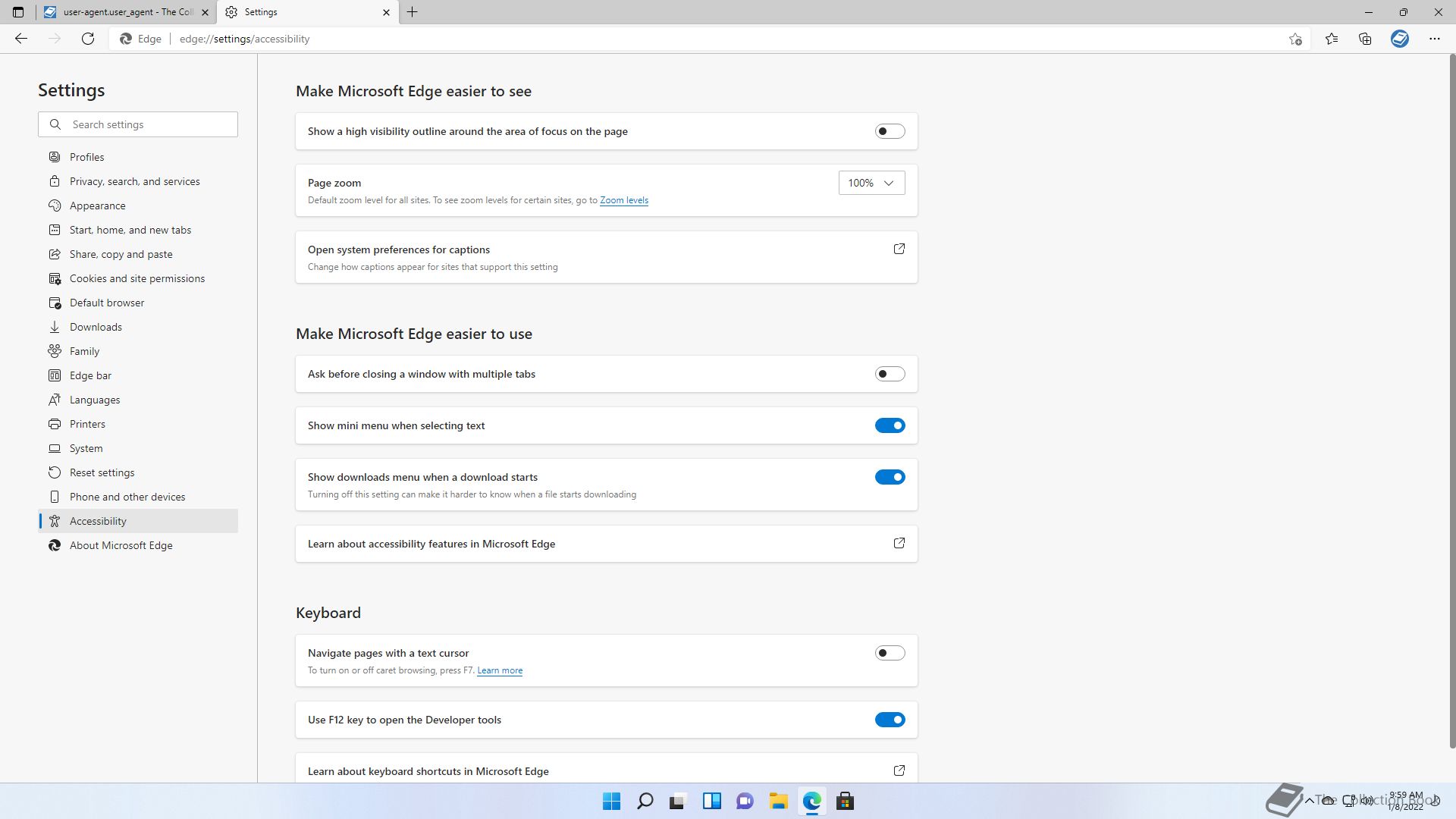Screen dimensions: 1456x819
Task: Open the tab actions menu icon
Action: point(18,12)
